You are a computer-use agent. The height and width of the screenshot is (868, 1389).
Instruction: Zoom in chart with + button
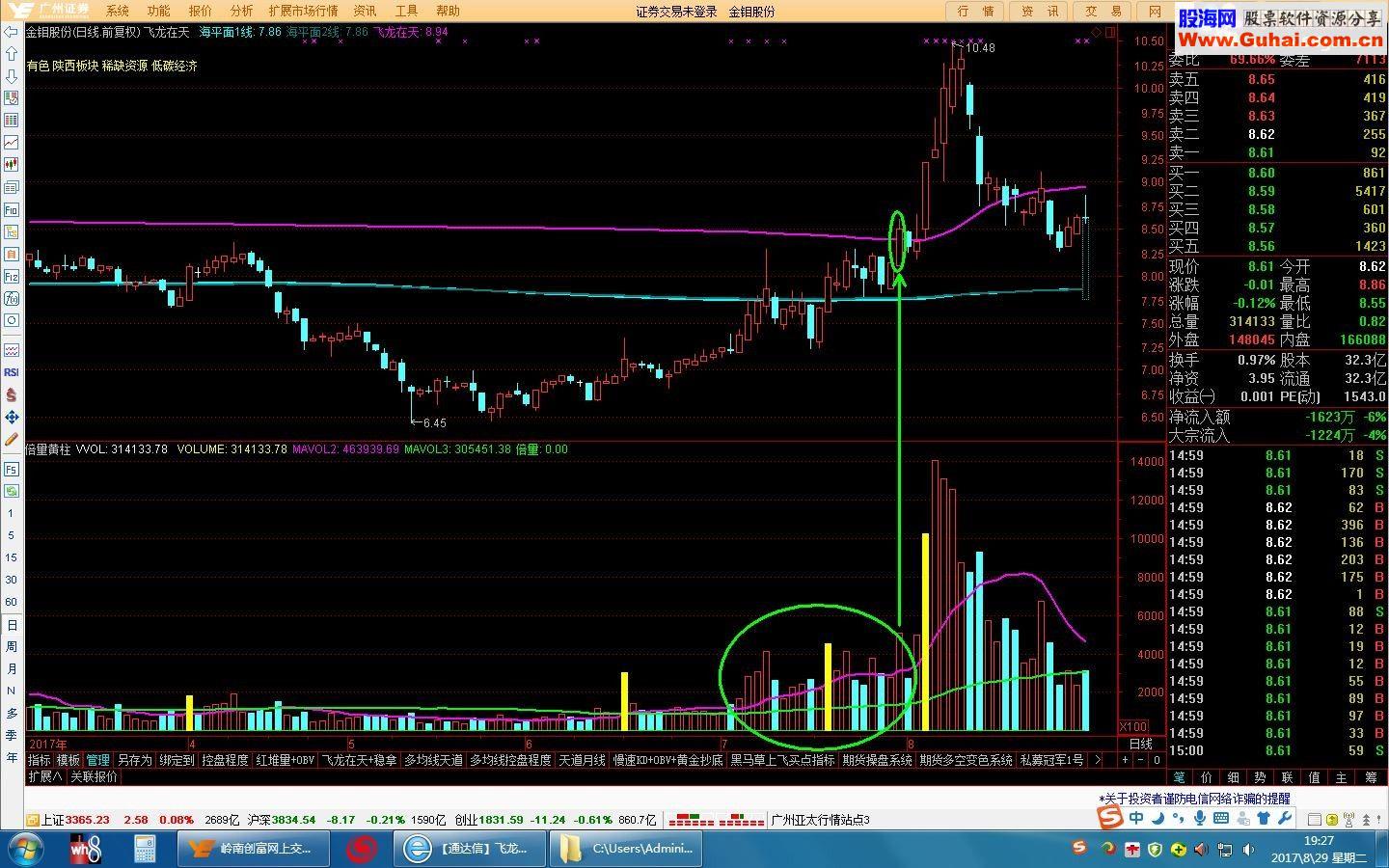[x=1126, y=760]
